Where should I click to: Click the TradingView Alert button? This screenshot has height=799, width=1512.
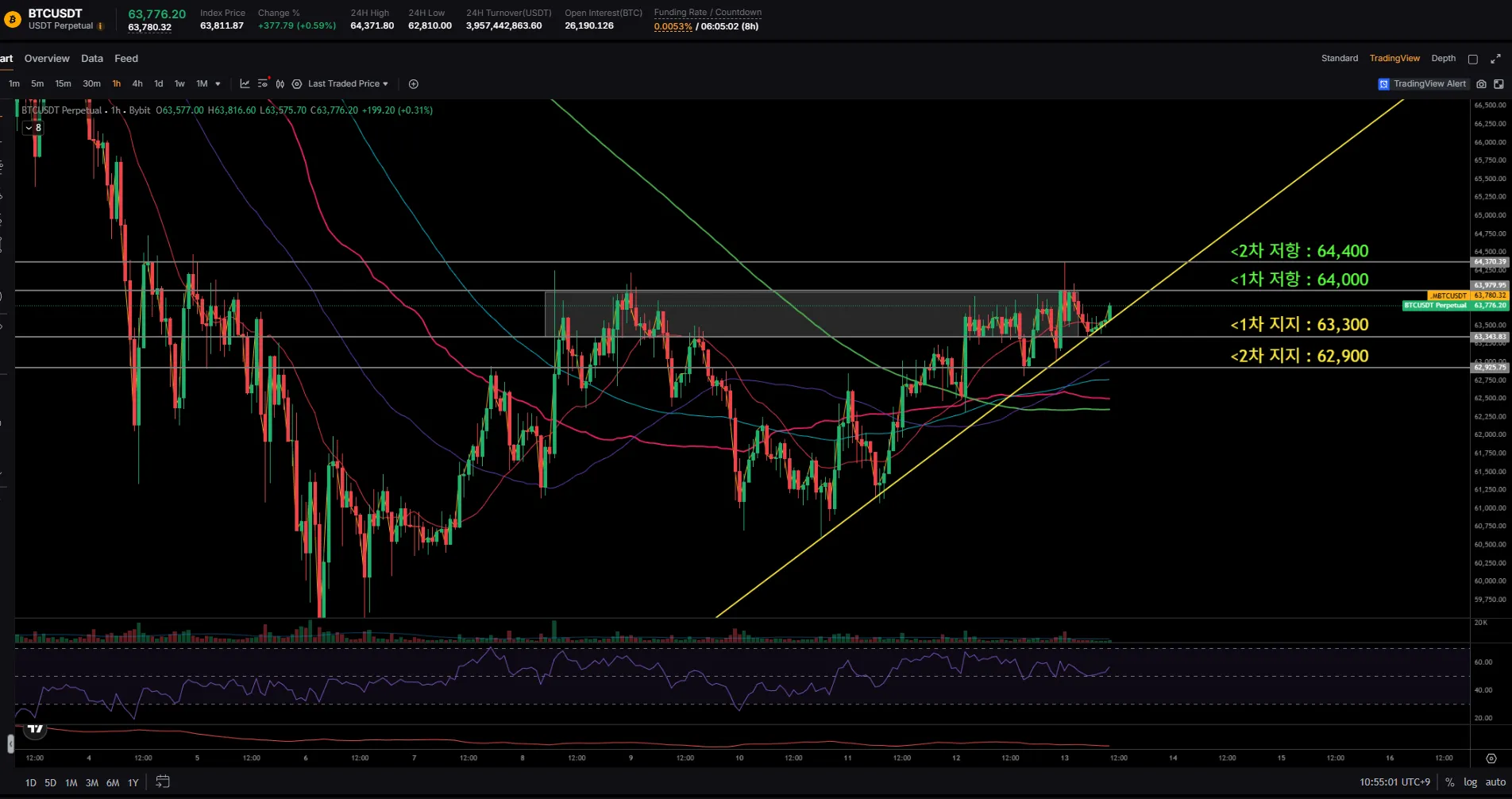(1422, 83)
